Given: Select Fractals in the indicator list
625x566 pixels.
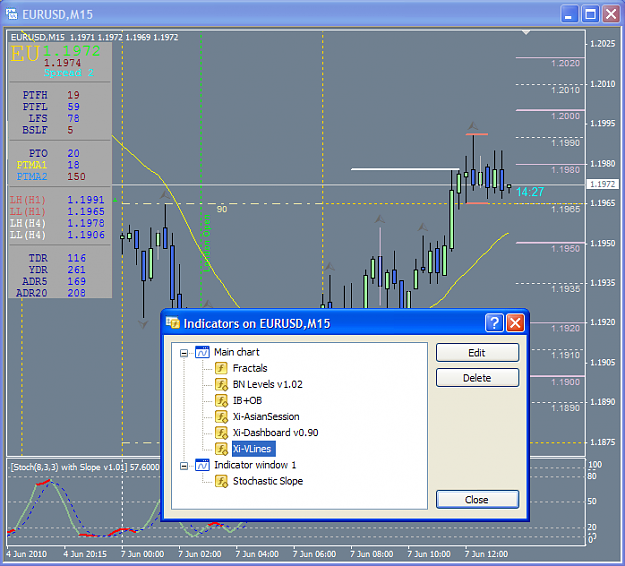Looking at the screenshot, I should point(250,368).
